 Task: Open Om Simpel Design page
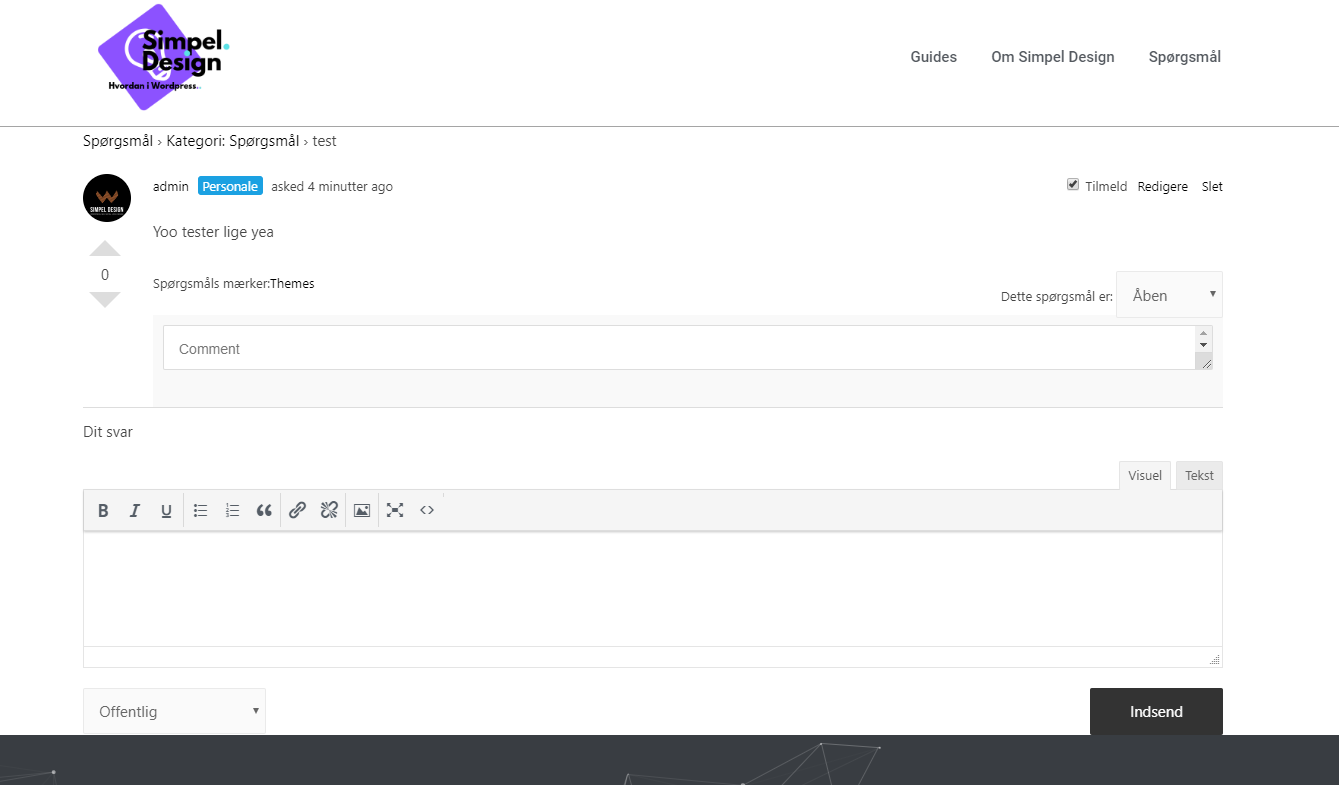pyautogui.click(x=1052, y=57)
